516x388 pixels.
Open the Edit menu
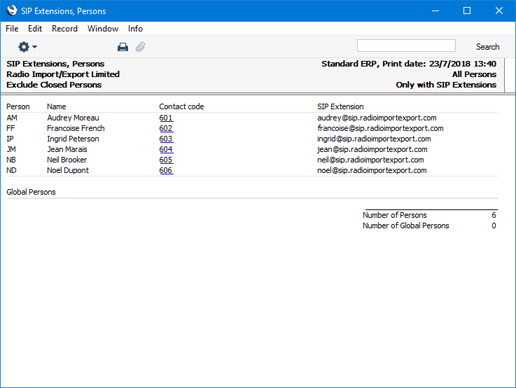[x=35, y=29]
